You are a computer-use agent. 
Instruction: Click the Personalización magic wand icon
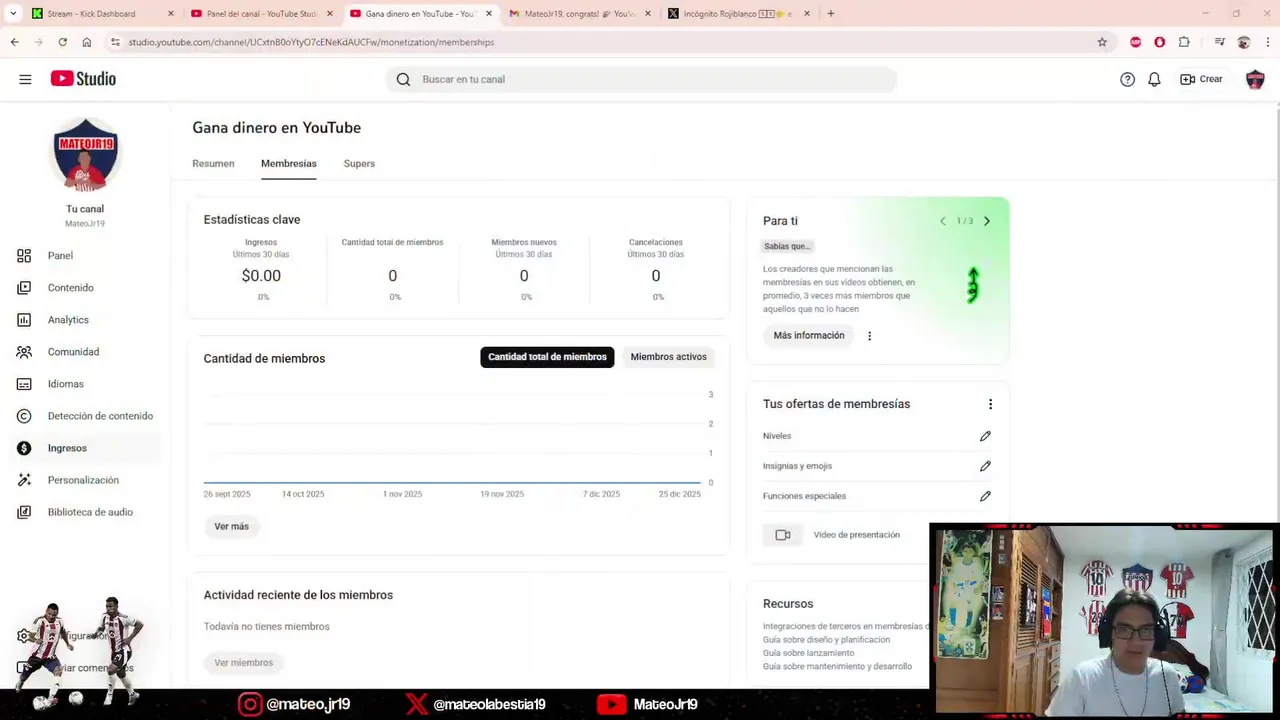pos(24,480)
